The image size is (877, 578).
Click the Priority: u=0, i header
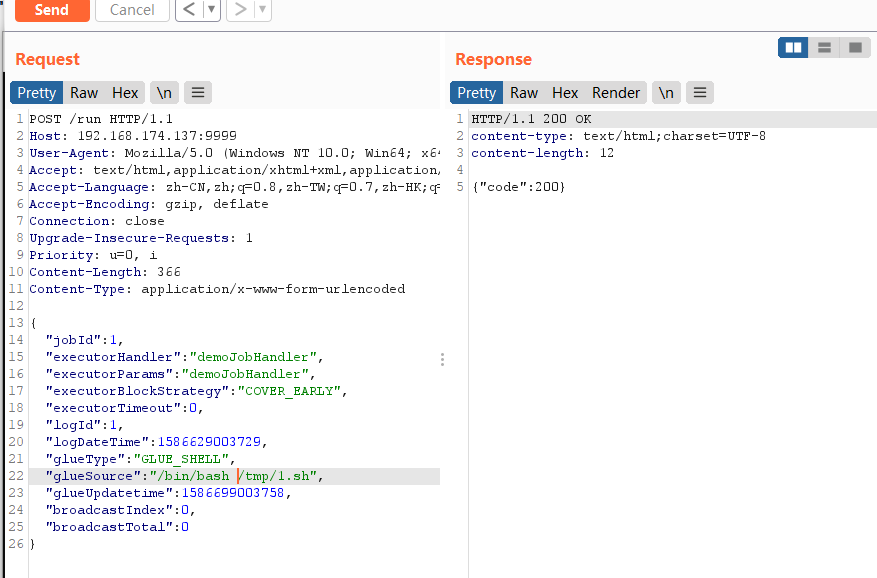tap(93, 255)
